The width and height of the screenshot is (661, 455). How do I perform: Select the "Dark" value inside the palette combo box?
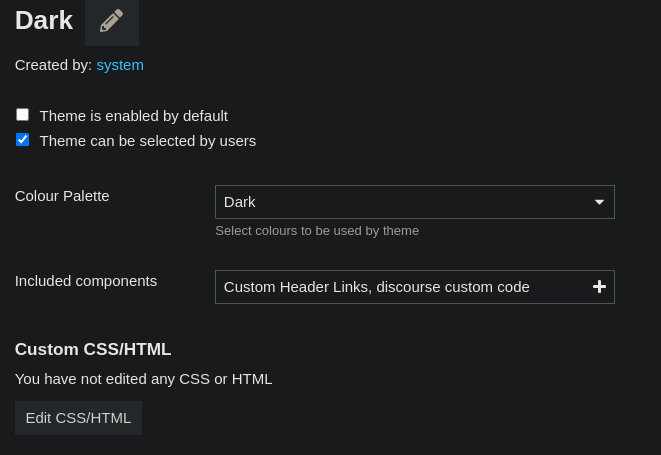(239, 202)
